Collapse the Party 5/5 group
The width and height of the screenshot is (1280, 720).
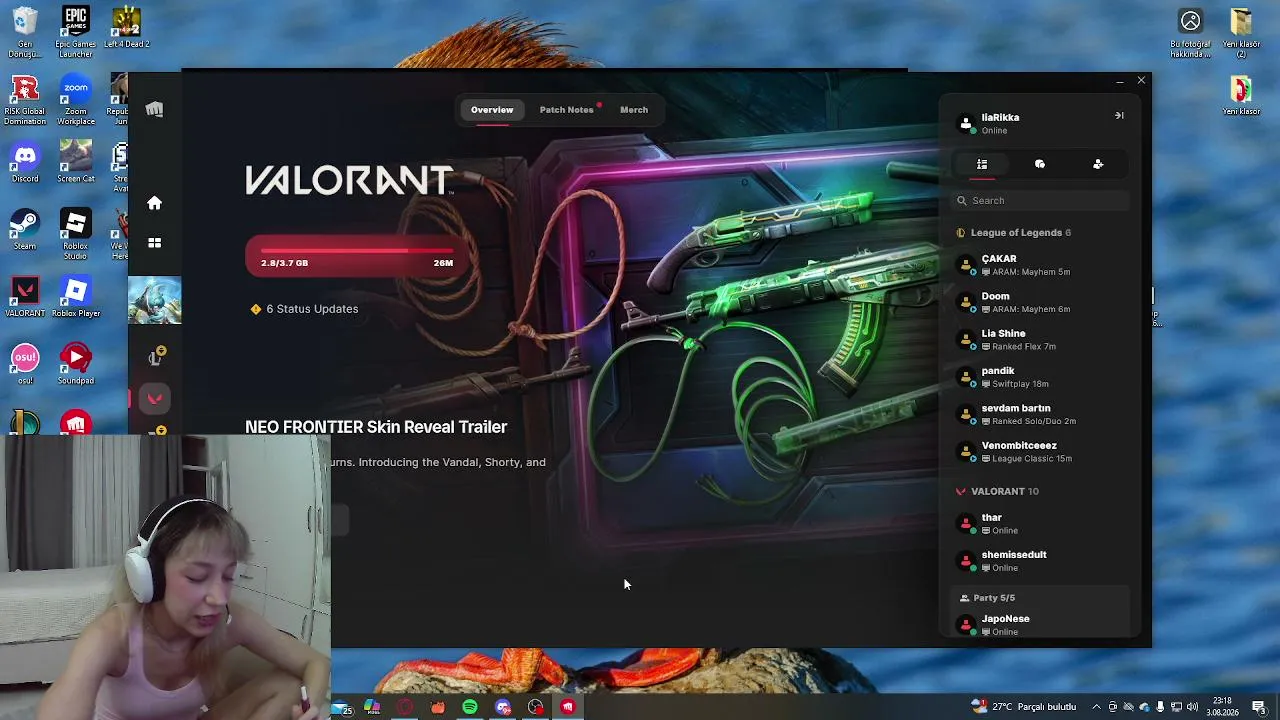(987, 598)
